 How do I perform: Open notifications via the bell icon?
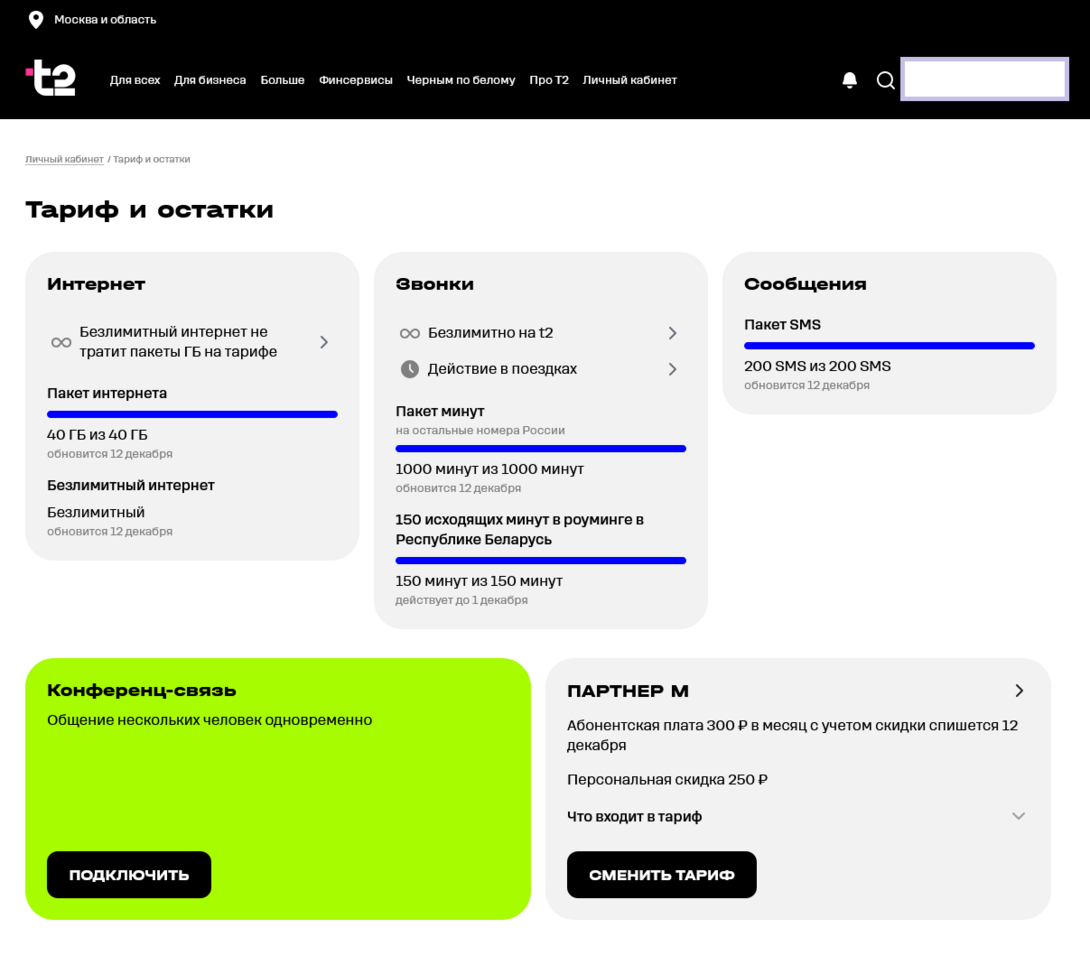[849, 80]
